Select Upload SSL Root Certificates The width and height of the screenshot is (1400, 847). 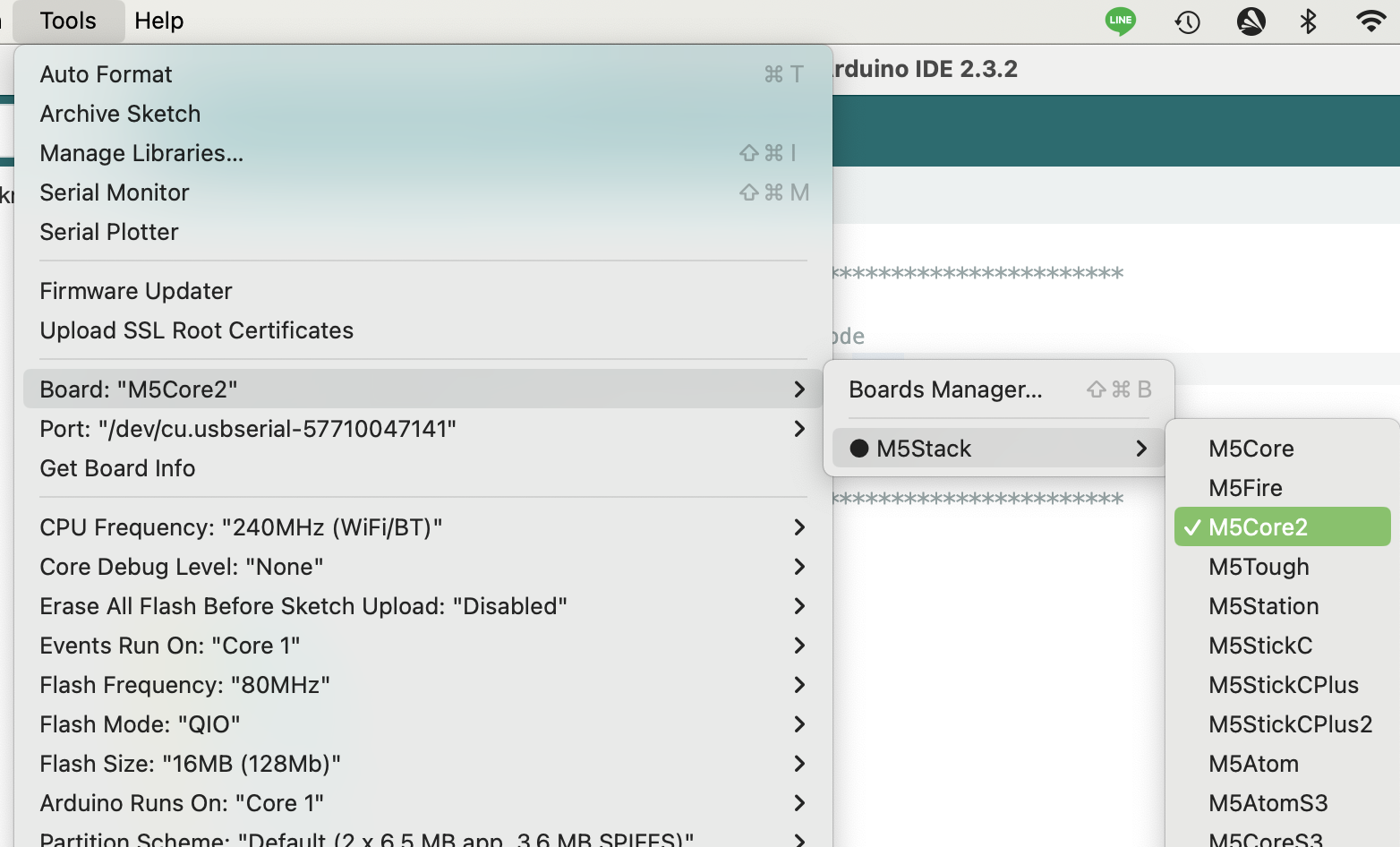[423, 330]
